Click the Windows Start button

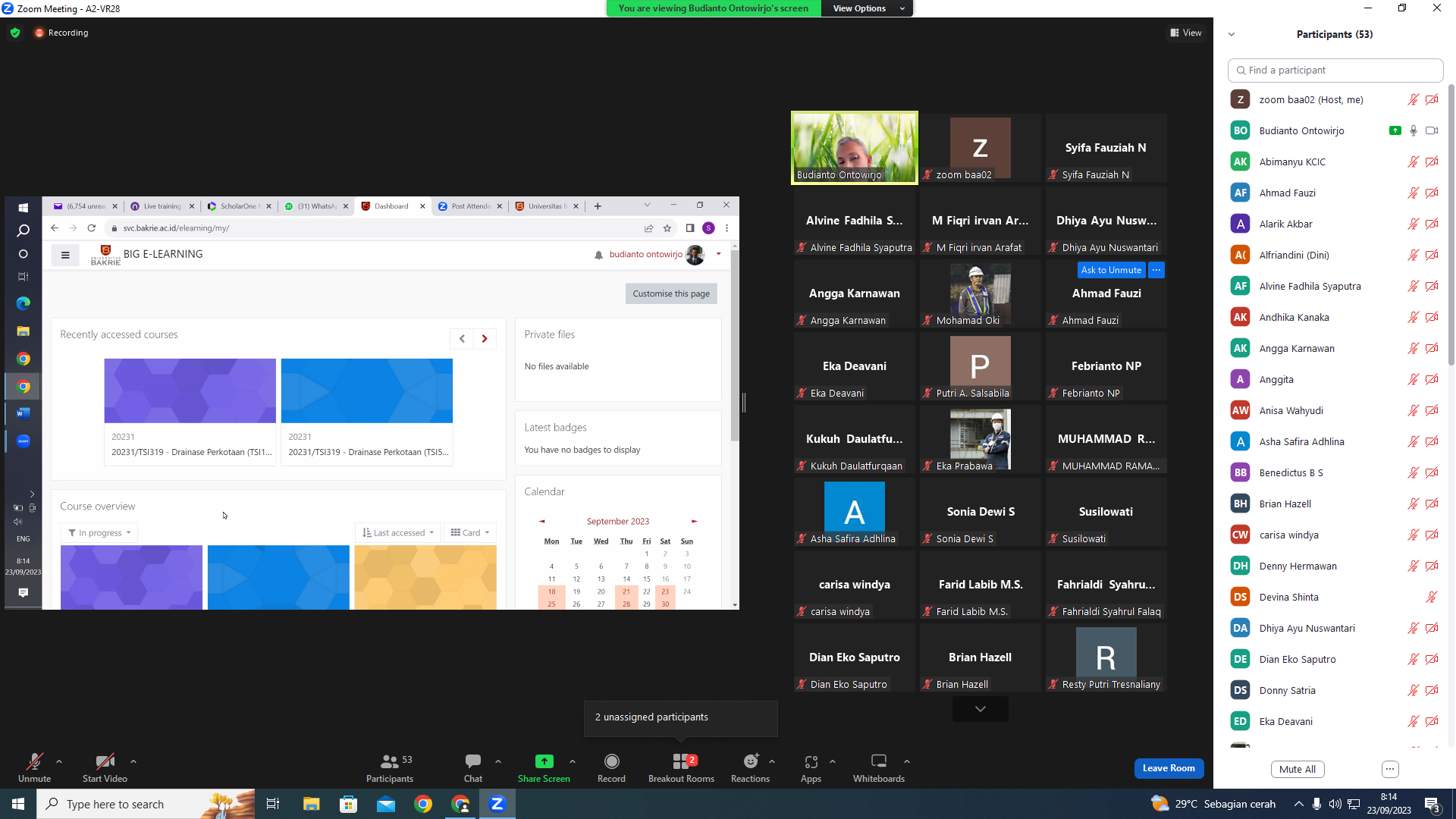pos(18,804)
